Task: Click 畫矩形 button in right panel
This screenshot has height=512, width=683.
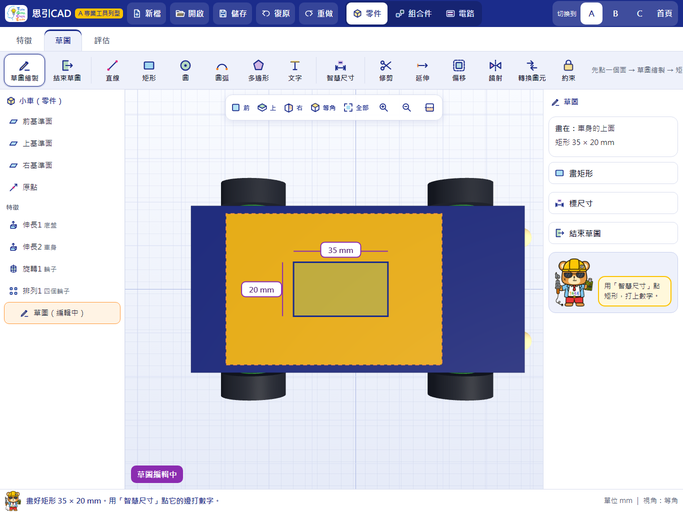Action: coord(613,173)
